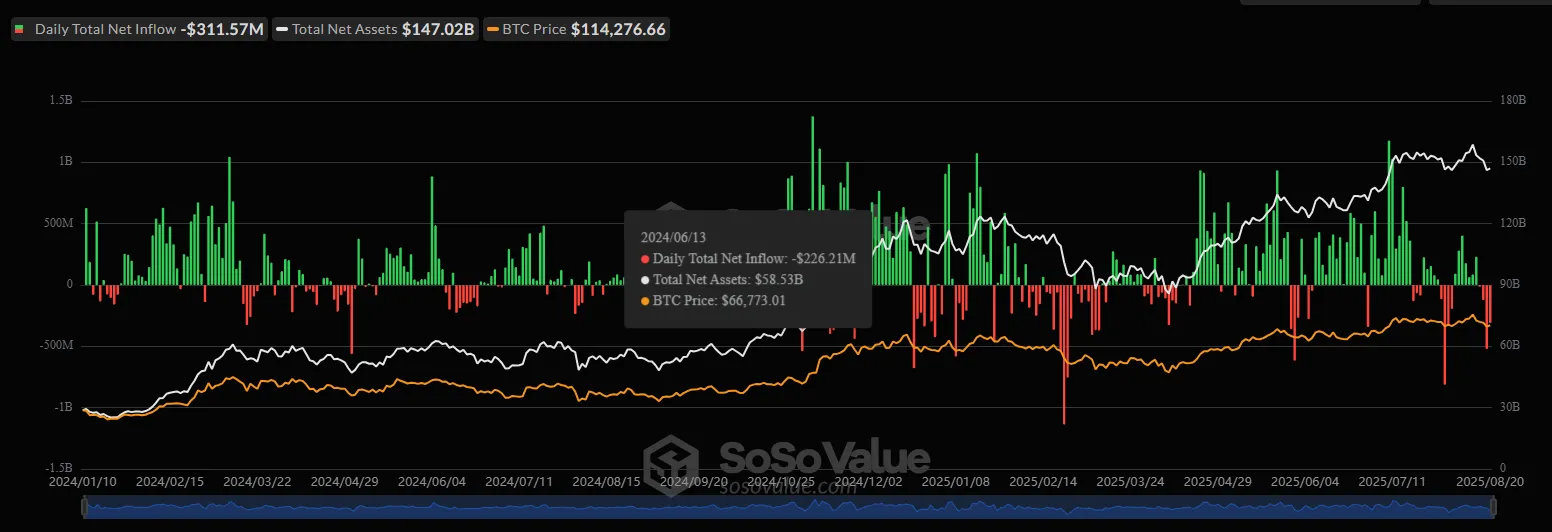
Task: Click the red-green Daily Net Inflow legend icon
Action: coord(20,30)
